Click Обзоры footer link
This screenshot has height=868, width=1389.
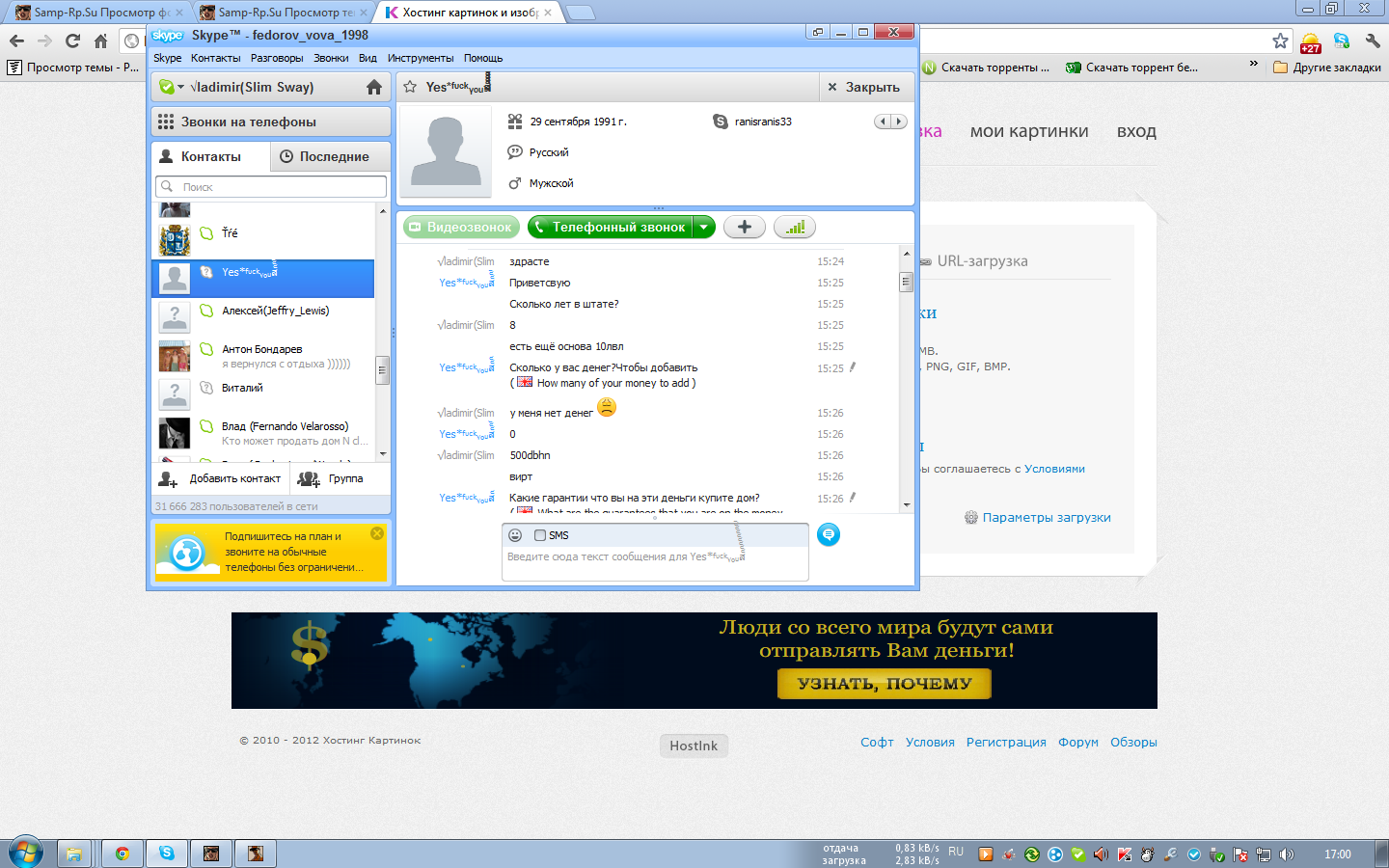click(x=1133, y=743)
